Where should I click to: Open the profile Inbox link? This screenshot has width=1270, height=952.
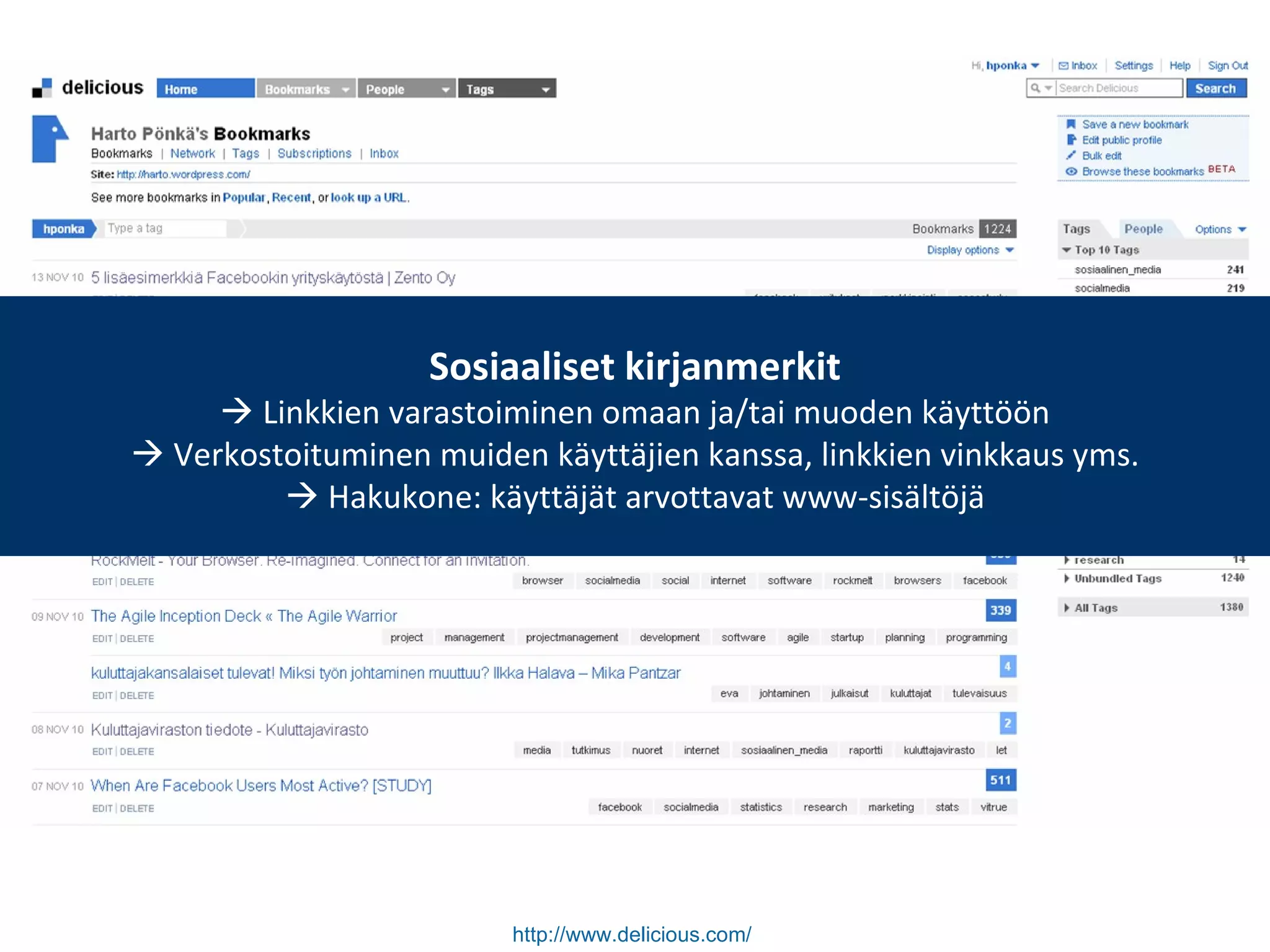tap(384, 154)
